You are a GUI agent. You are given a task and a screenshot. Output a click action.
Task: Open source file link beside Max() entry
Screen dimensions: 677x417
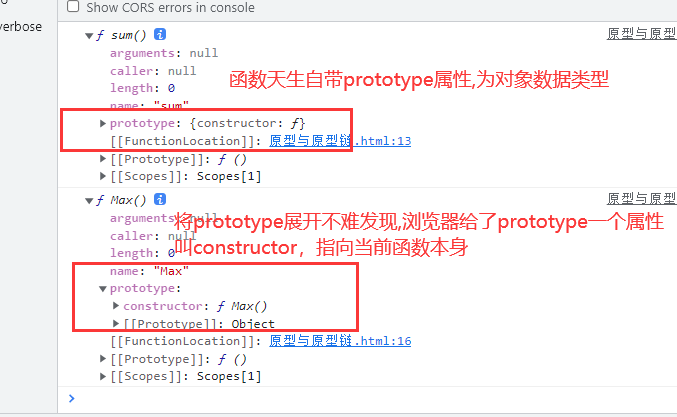[x=642, y=199]
